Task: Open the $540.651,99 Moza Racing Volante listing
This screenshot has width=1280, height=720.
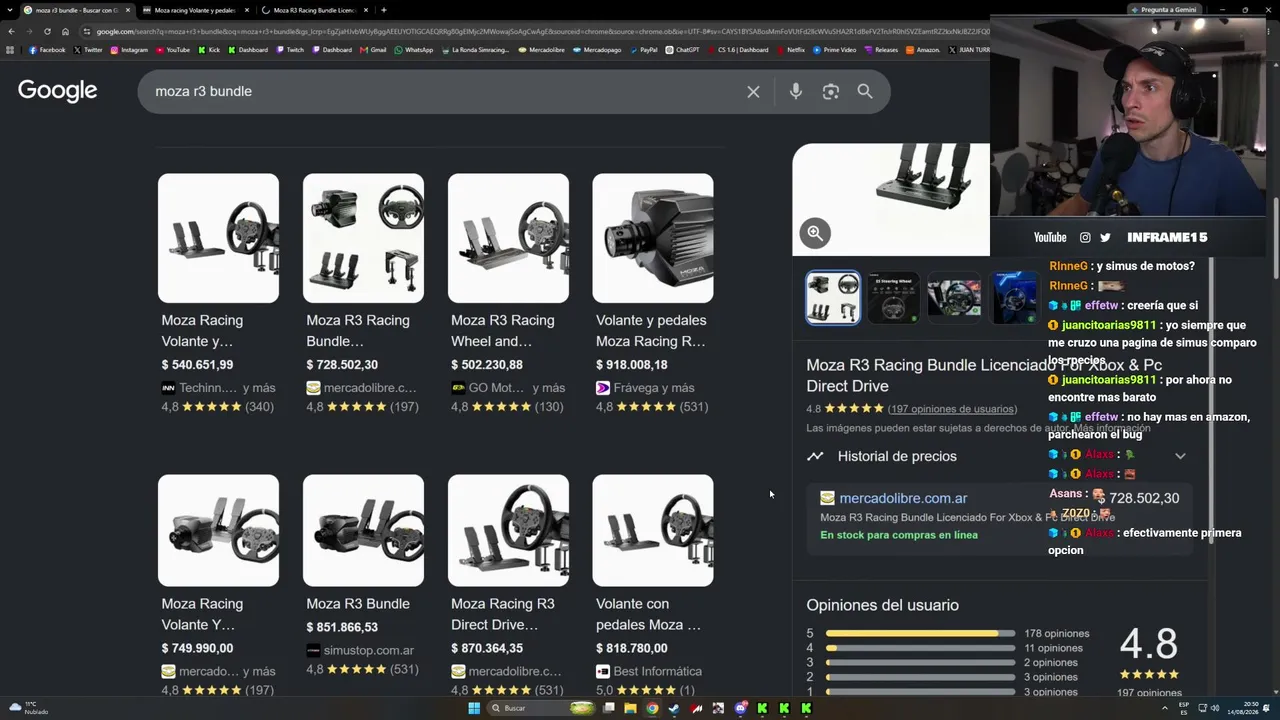Action: 218,293
